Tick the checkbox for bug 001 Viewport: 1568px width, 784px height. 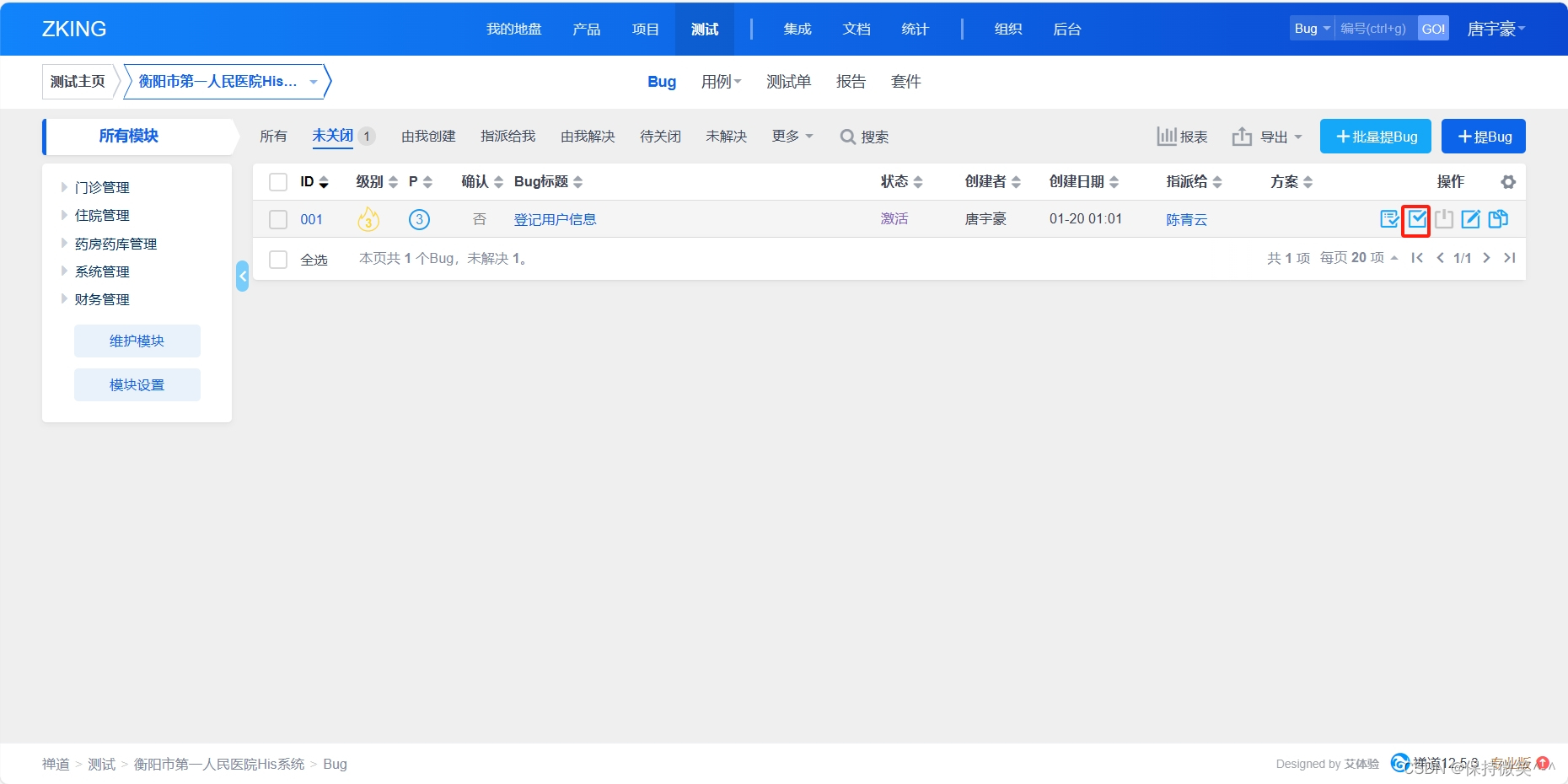[278, 220]
